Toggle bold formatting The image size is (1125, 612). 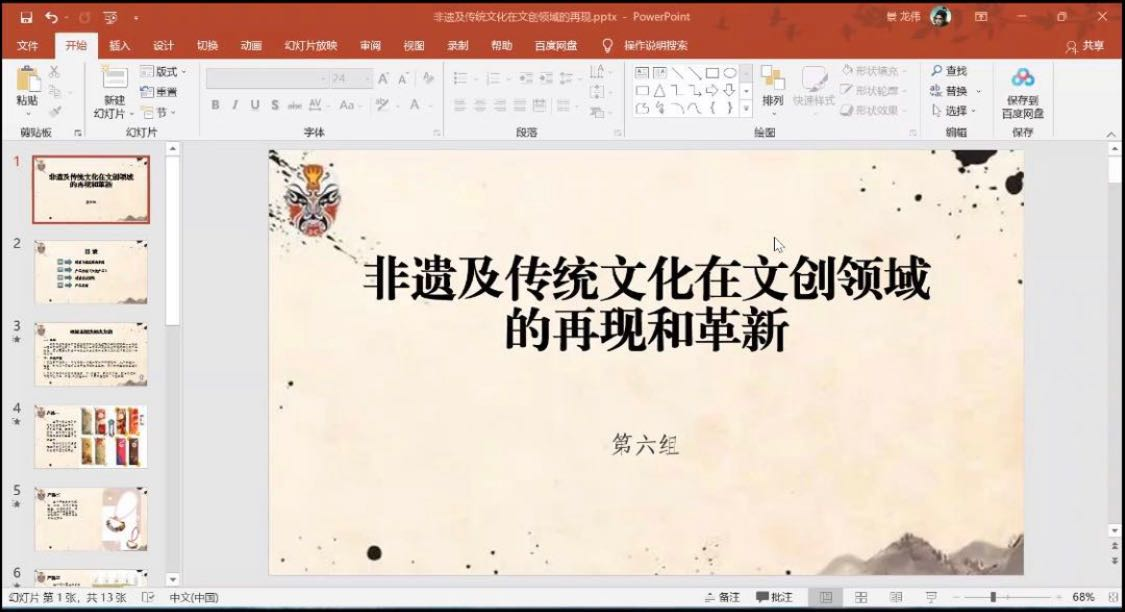215,105
